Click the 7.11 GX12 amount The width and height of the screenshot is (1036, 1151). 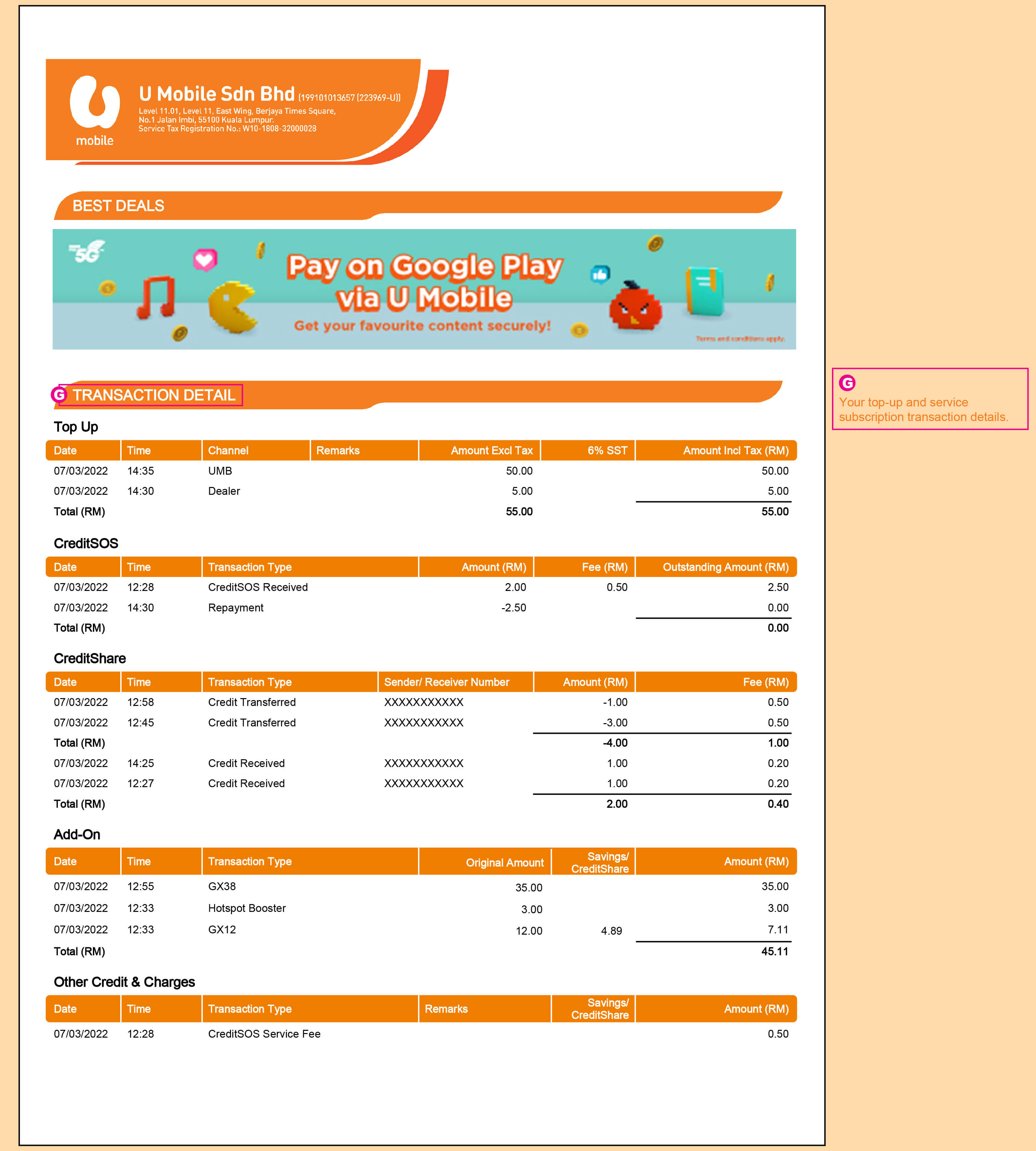point(778,929)
